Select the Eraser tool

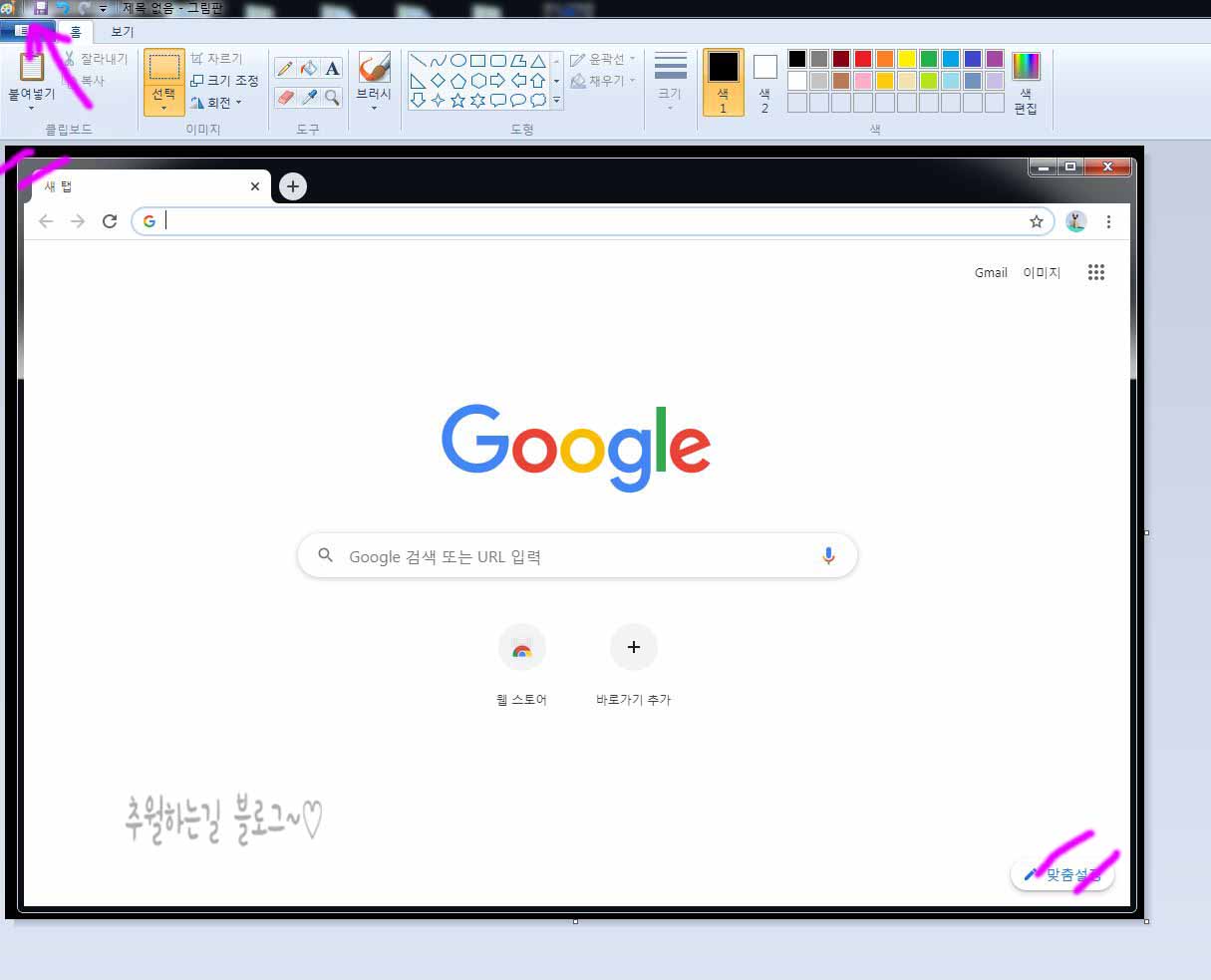point(285,97)
